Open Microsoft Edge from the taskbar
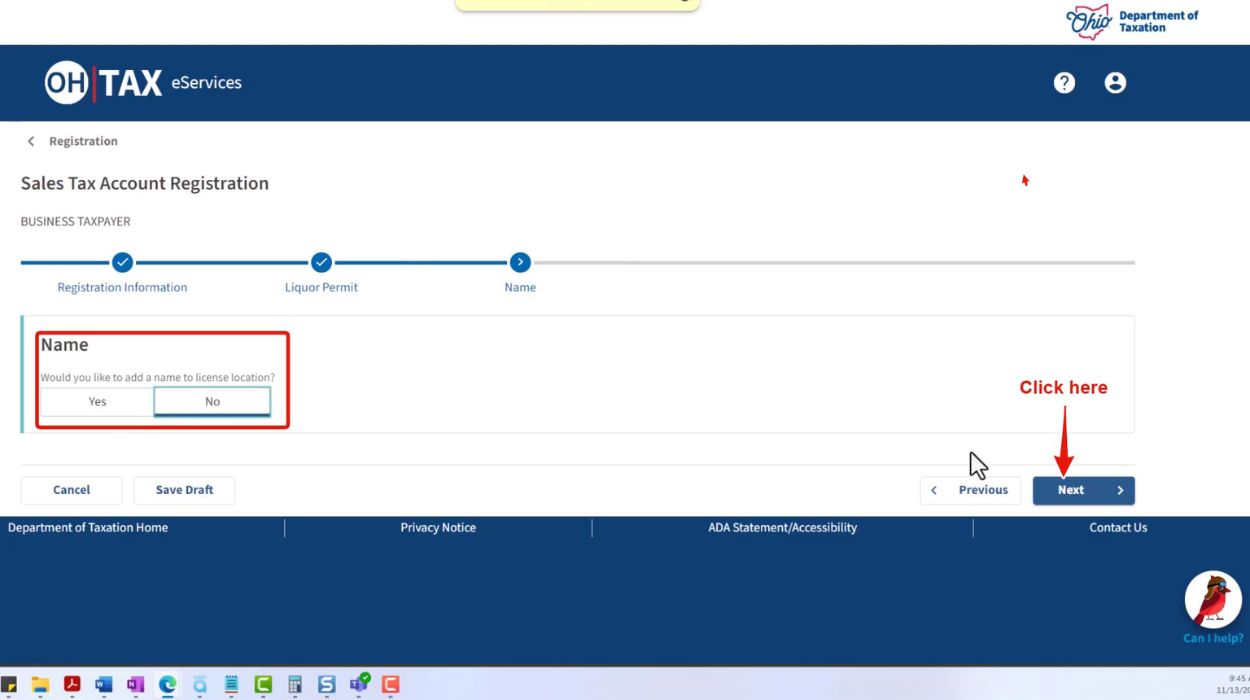1250x700 pixels. click(x=167, y=685)
